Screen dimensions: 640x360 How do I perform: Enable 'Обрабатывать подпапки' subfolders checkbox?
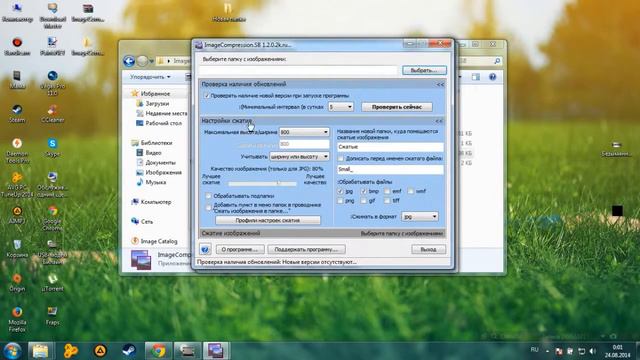pos(209,196)
